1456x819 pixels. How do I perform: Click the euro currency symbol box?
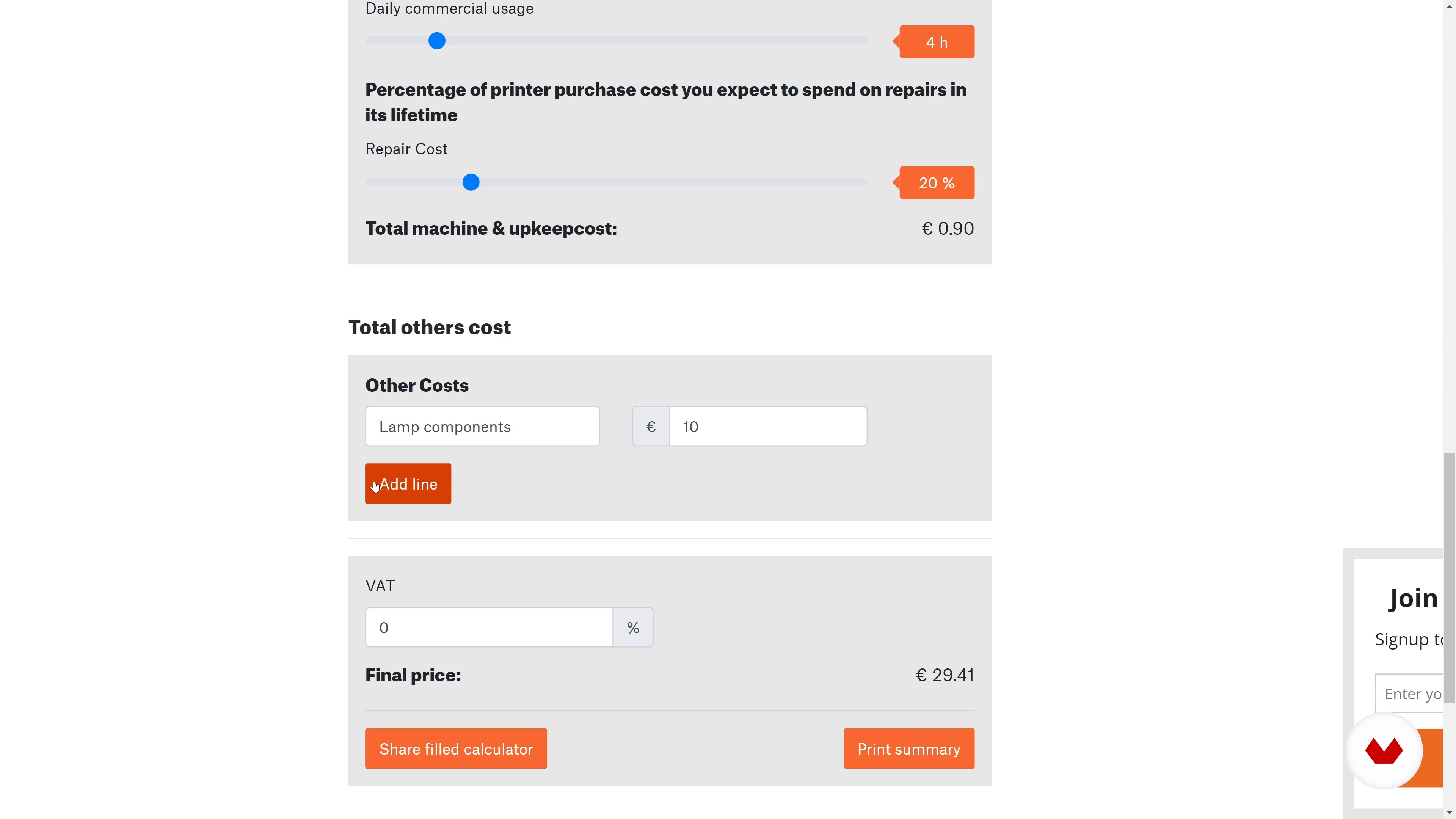click(651, 427)
